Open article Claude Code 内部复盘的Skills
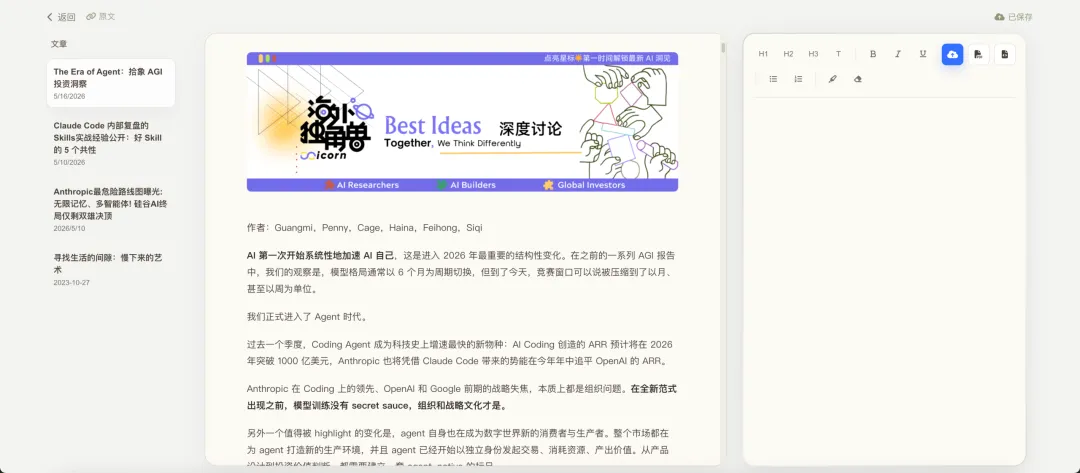Viewport: 1080px width, 473px height. pyautogui.click(x=111, y=143)
